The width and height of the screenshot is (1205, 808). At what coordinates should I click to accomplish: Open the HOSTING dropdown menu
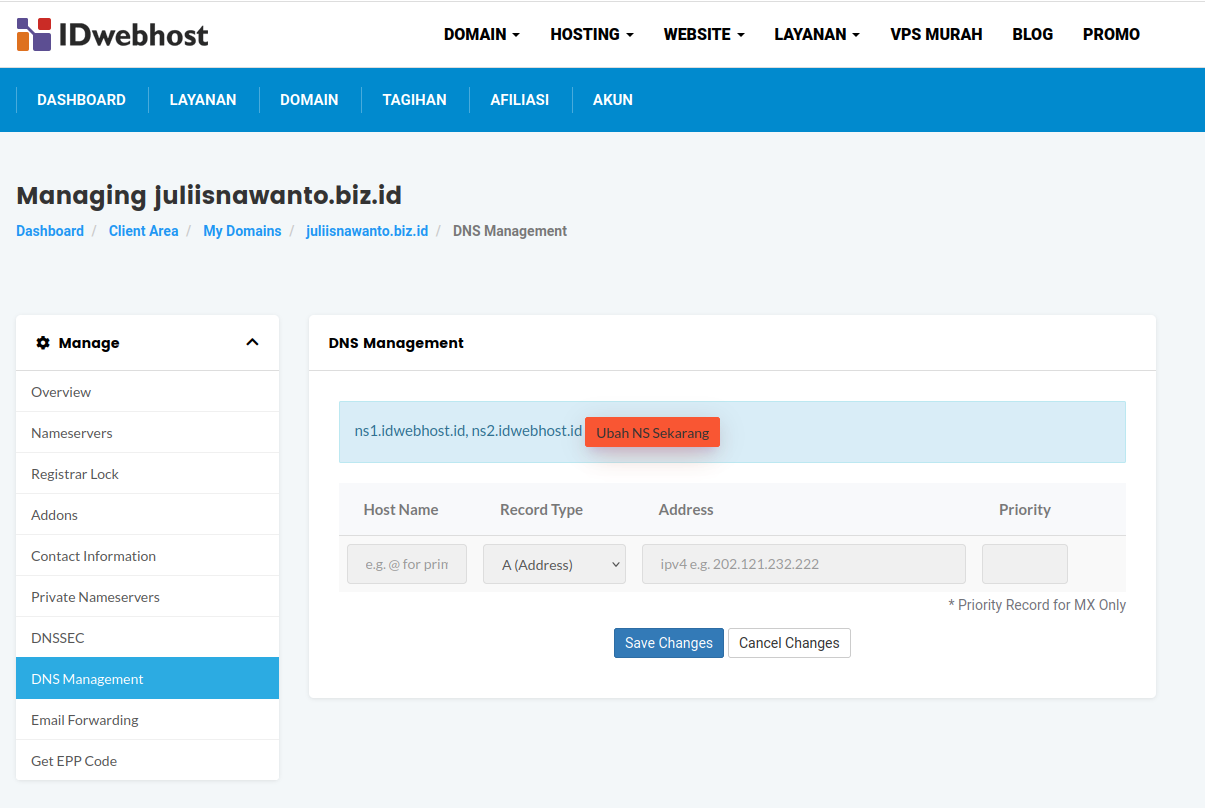pyautogui.click(x=592, y=34)
